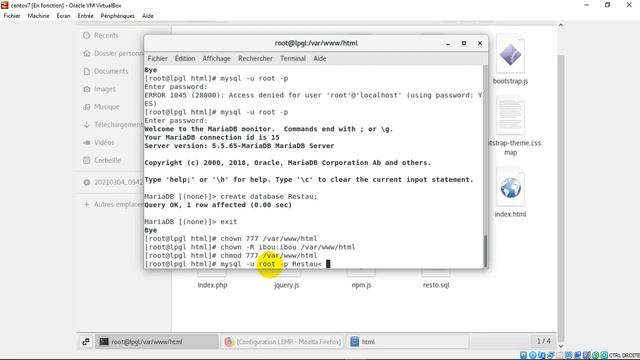Open the Aide menu in VirtualBox
The width and height of the screenshot is (640, 360).
[148, 16]
